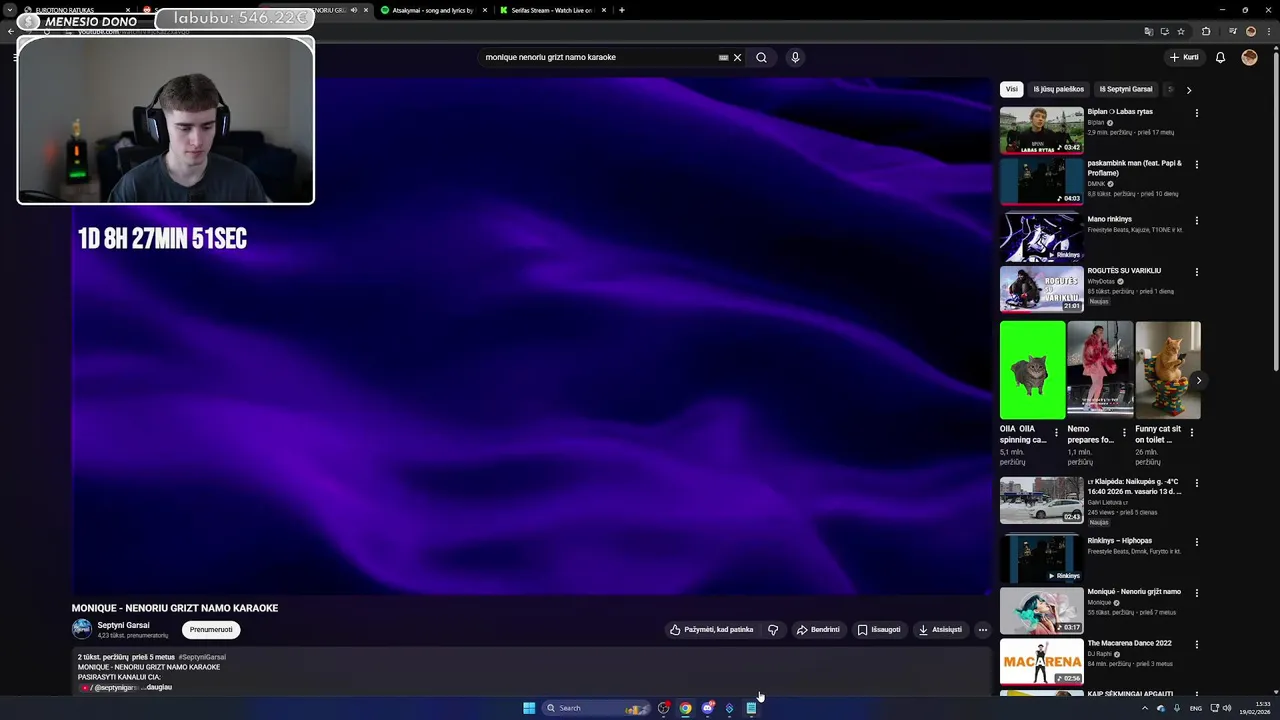Image resolution: width=1280 pixels, height=720 pixels.
Task: Open options menu for The Macarena Dance 2022
Action: coord(1197,644)
